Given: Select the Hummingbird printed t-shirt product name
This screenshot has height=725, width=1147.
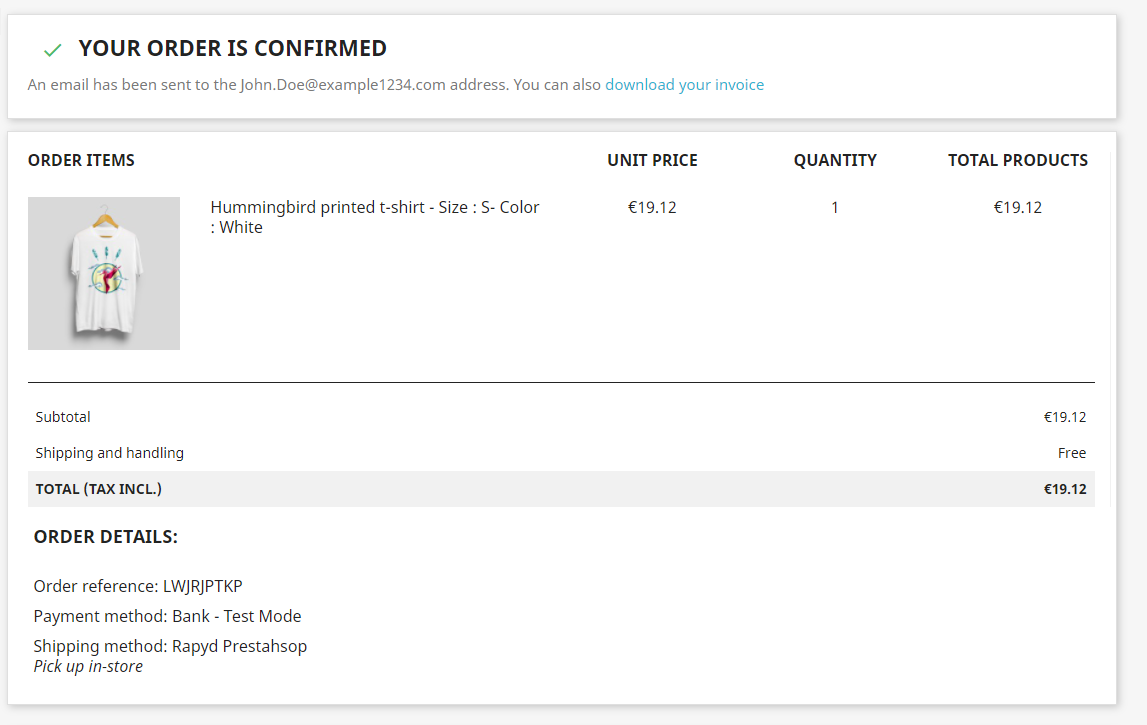Looking at the screenshot, I should pos(374,217).
